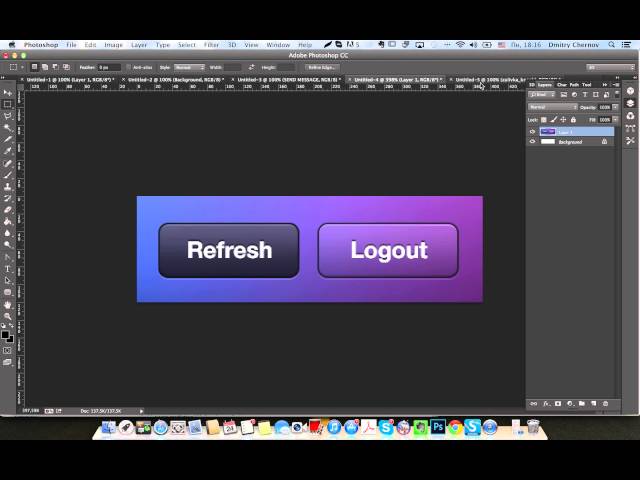Viewport: 640px width, 480px height.
Task: Select the Magic Wand tool
Action: pyautogui.click(x=7, y=128)
